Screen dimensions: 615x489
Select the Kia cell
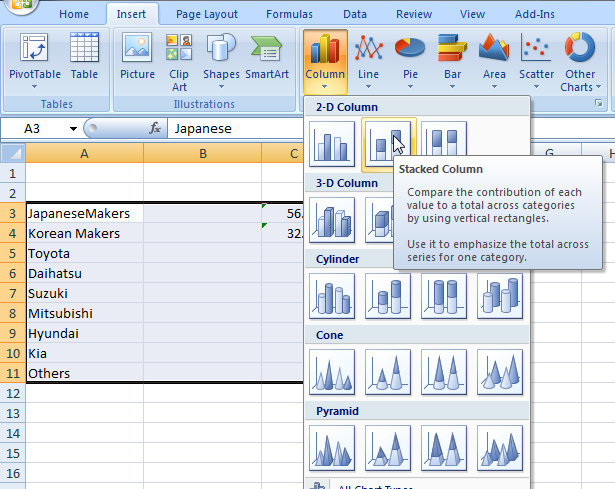pos(85,353)
